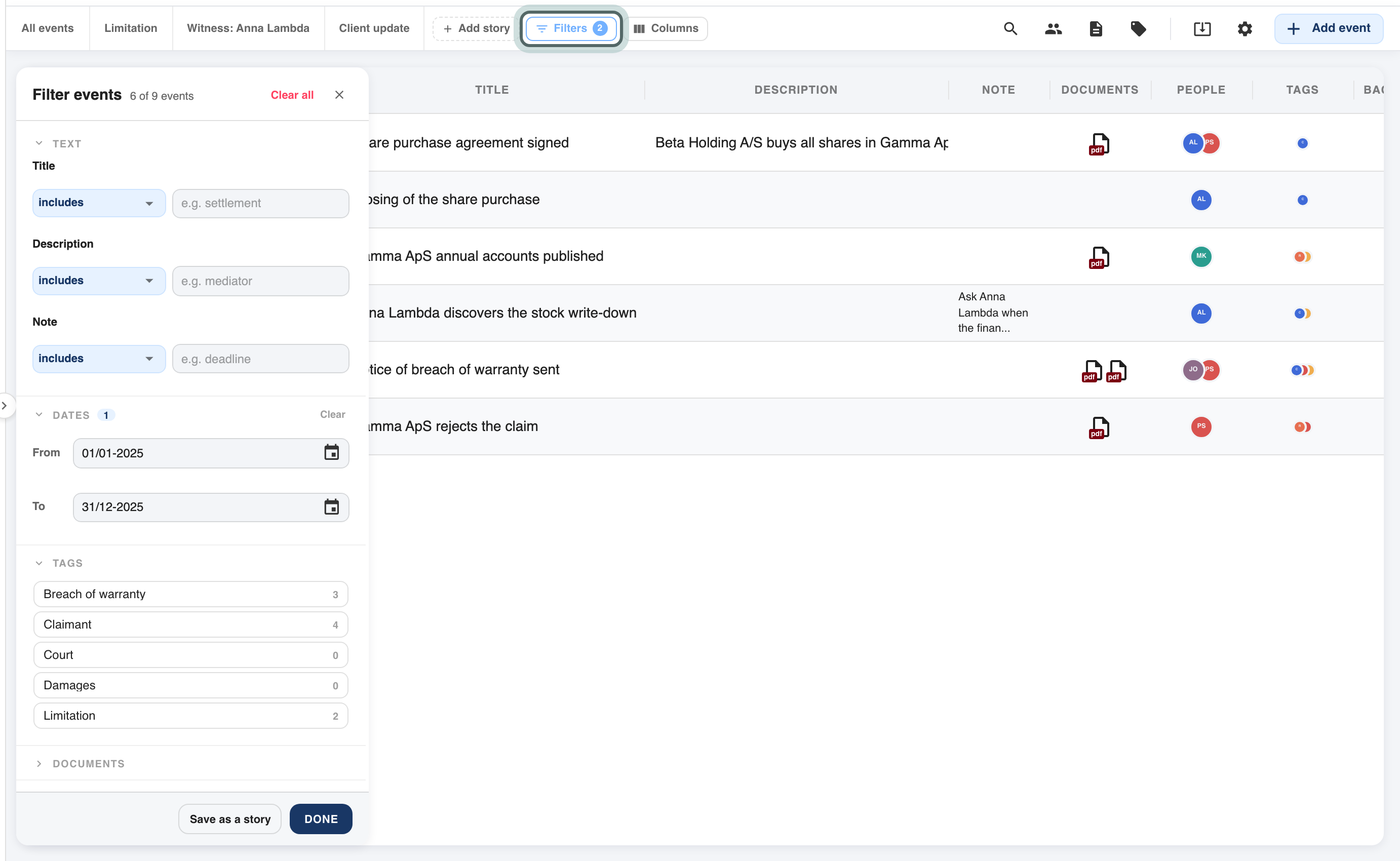The width and height of the screenshot is (1400, 861).
Task: Click AL avatar in closing of share purchase row
Action: coord(1201,200)
